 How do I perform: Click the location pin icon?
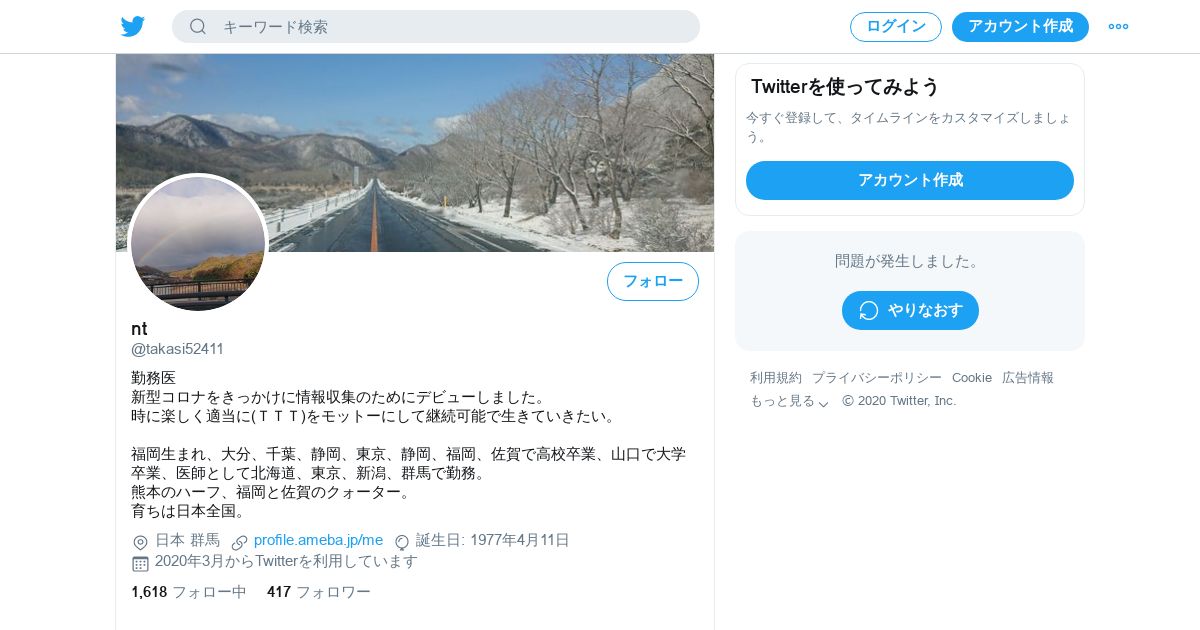coord(140,542)
